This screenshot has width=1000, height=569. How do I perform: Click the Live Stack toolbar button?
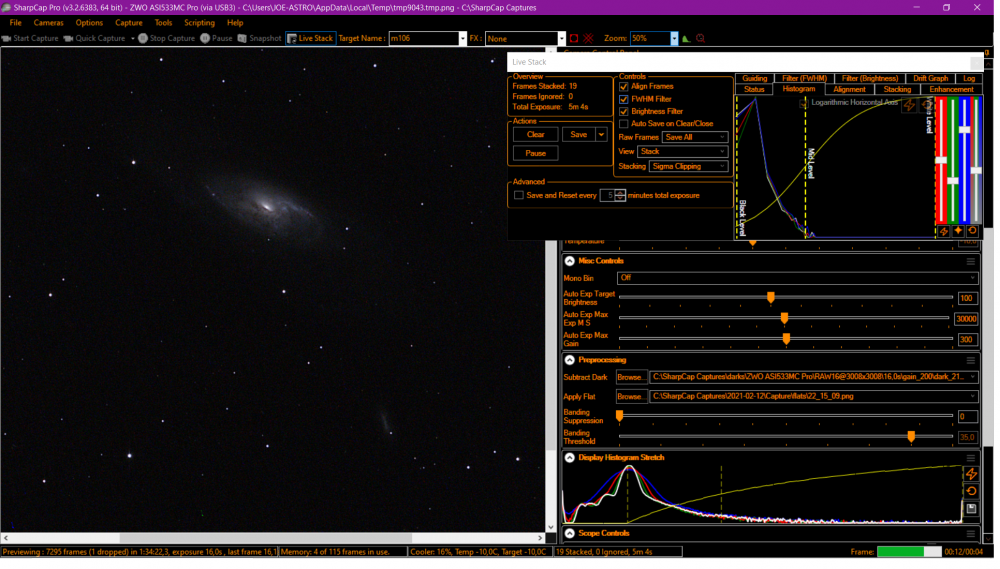pos(311,38)
